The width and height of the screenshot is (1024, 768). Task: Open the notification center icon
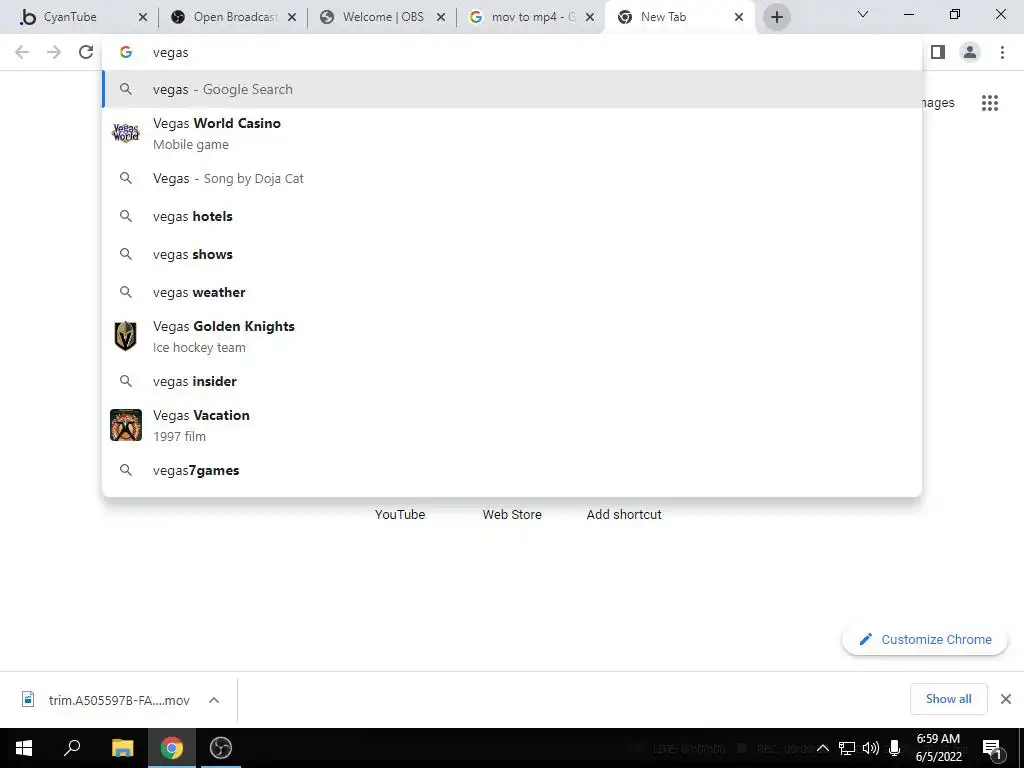[992, 748]
